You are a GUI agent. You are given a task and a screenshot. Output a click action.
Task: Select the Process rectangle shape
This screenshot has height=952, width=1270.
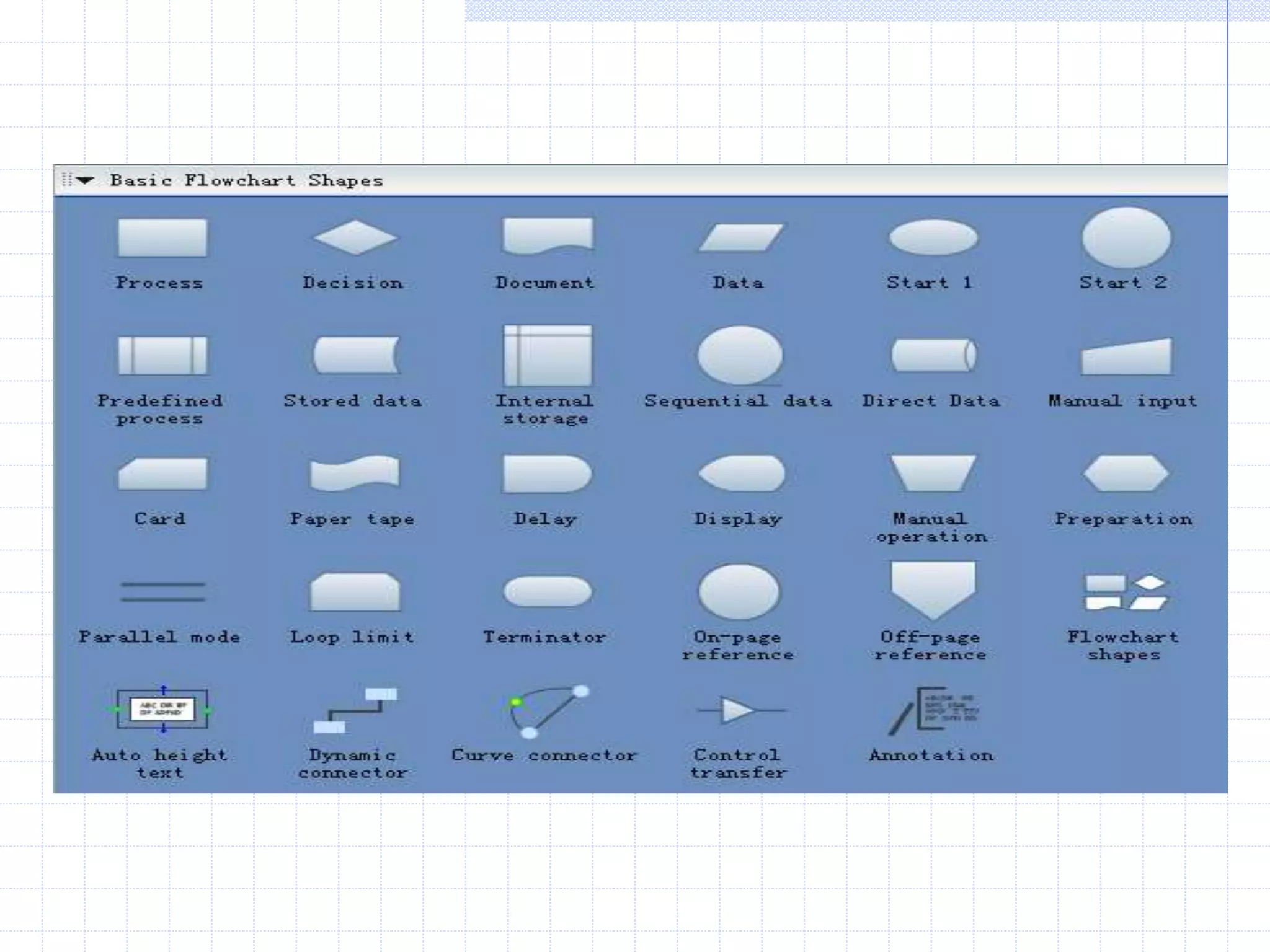[162, 237]
